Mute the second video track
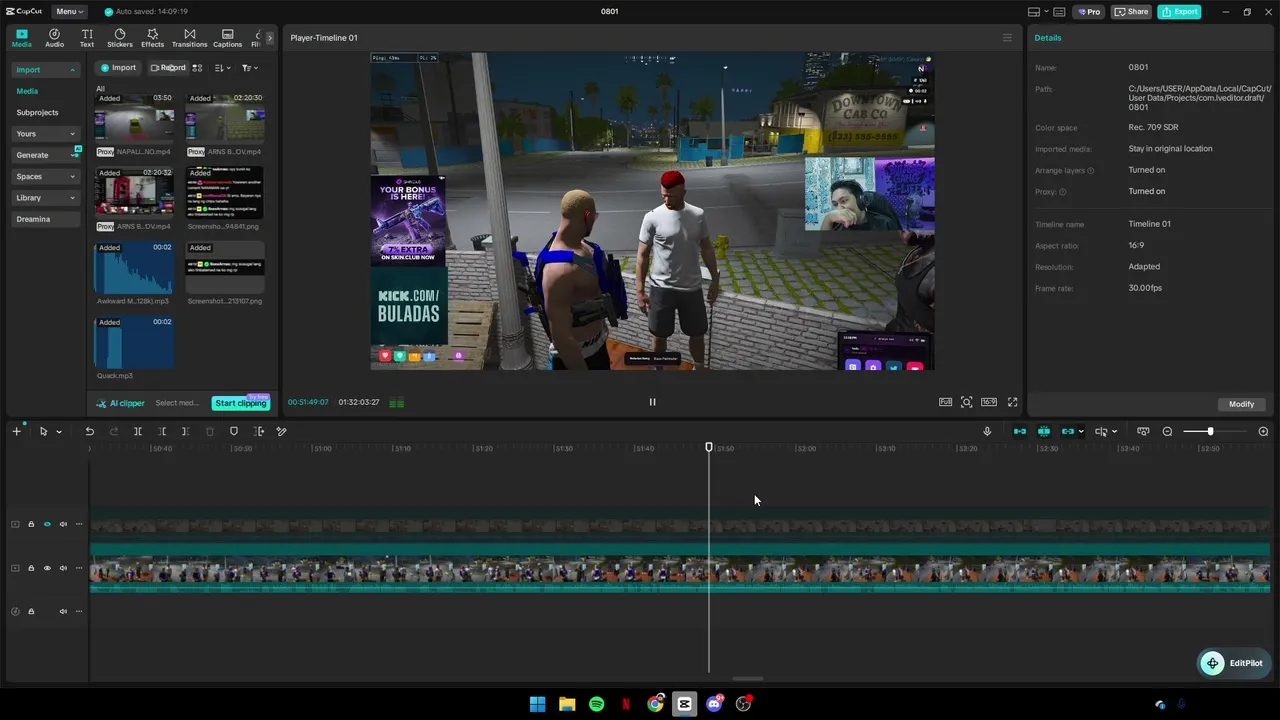 point(63,568)
